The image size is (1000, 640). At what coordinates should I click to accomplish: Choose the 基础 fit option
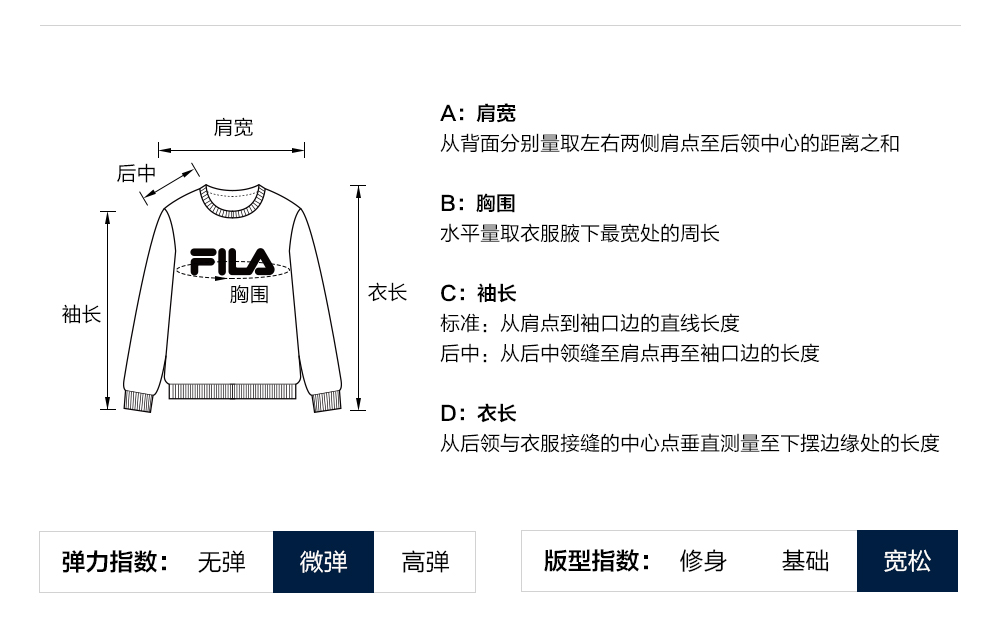(805, 561)
